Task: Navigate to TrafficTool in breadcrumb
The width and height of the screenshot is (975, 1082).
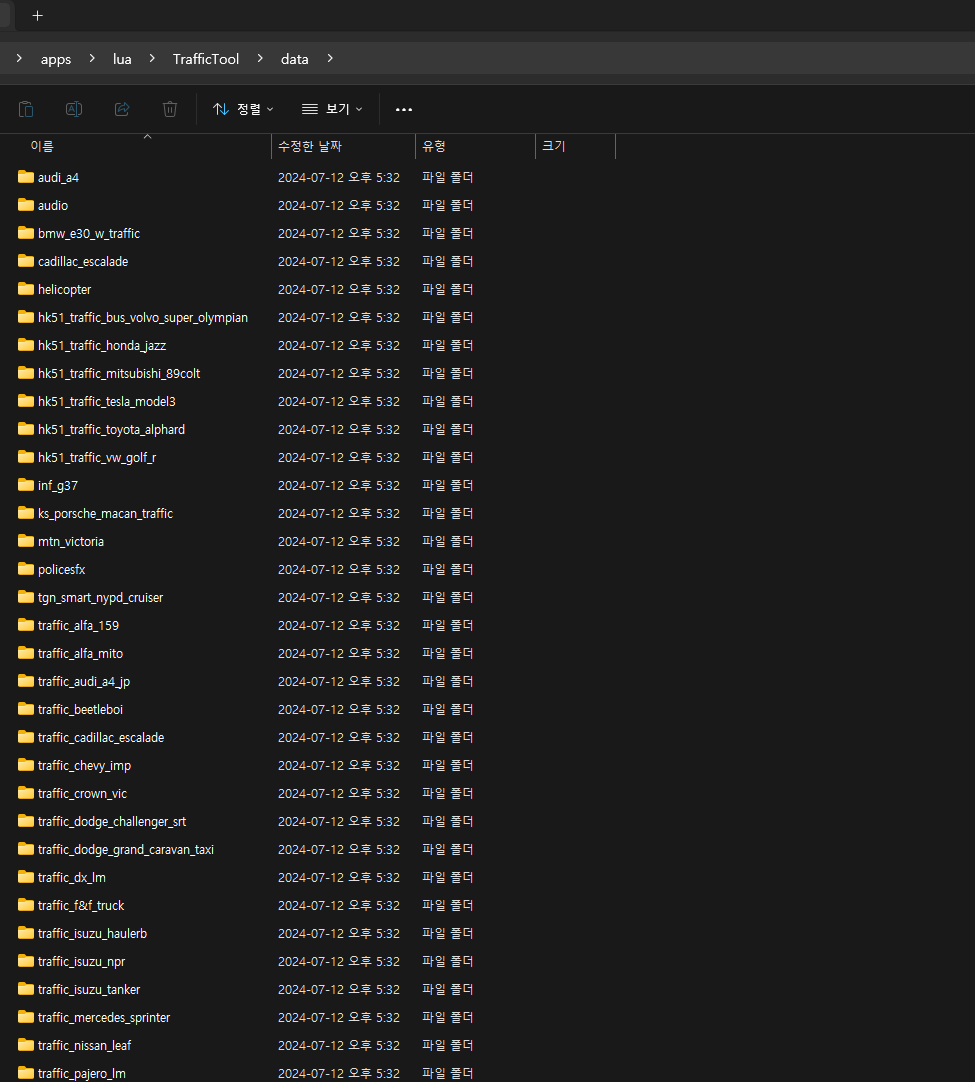Action: pos(206,59)
